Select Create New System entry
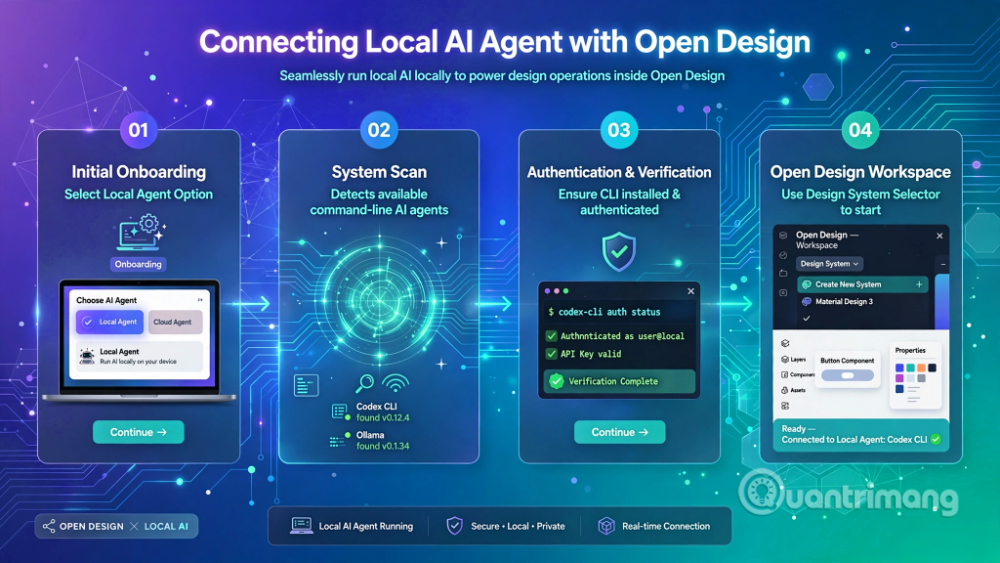 862,284
